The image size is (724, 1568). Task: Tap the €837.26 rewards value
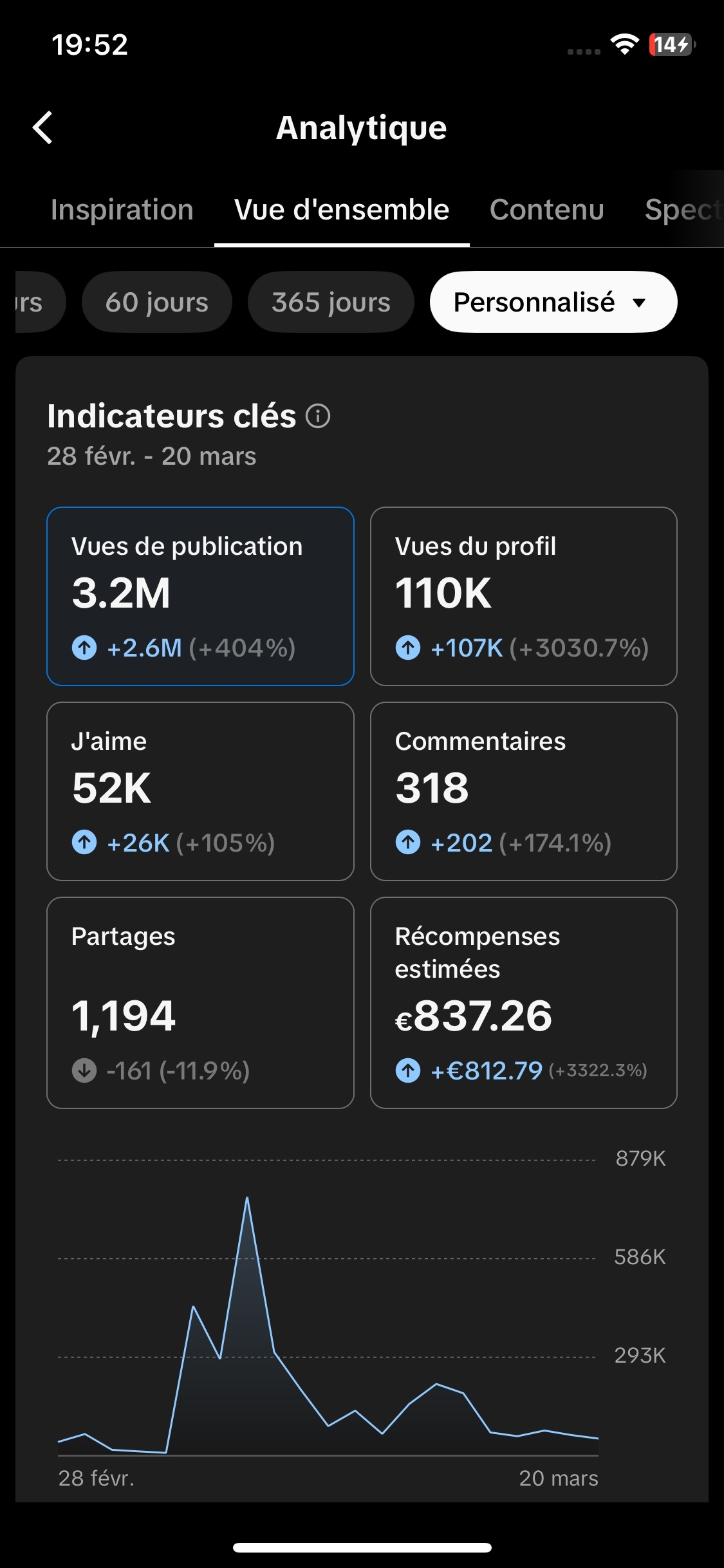[474, 1016]
